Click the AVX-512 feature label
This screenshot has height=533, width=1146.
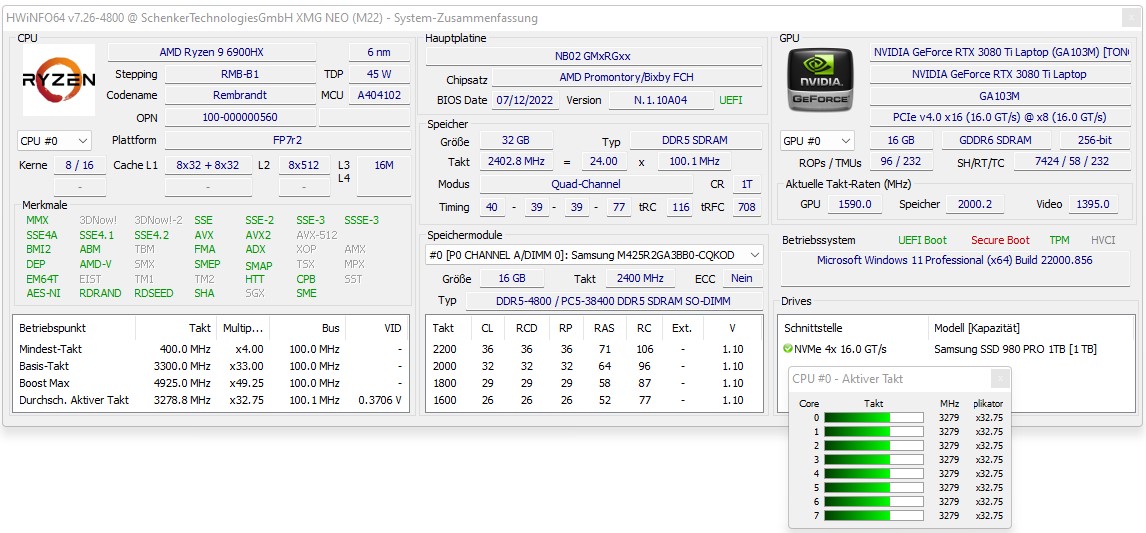point(318,235)
